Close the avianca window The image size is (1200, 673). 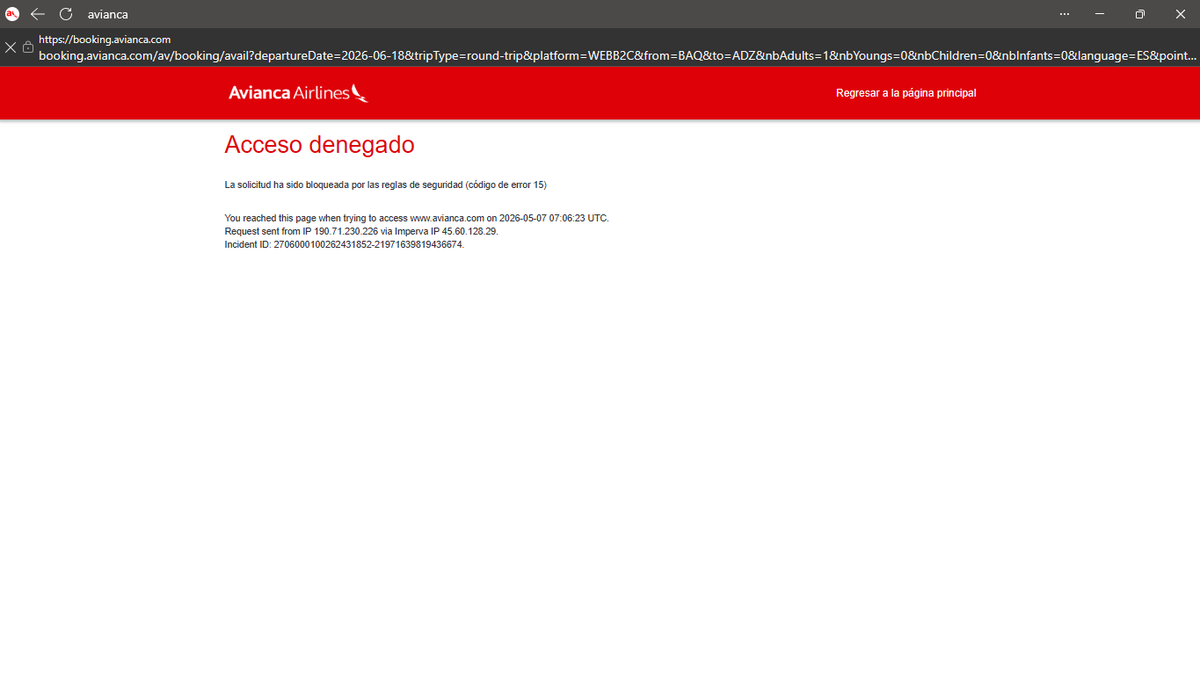tap(1180, 14)
